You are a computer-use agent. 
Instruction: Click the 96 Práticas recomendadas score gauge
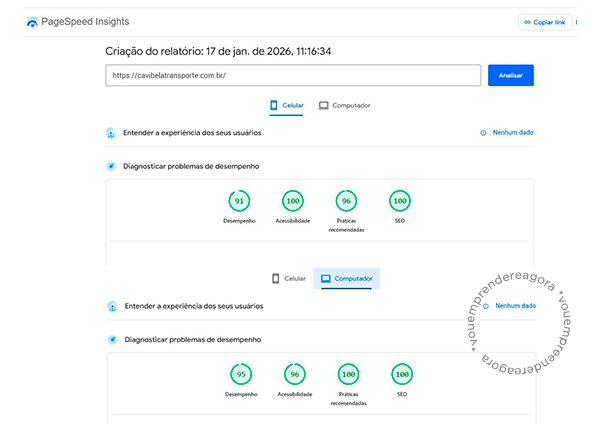pyautogui.click(x=346, y=201)
